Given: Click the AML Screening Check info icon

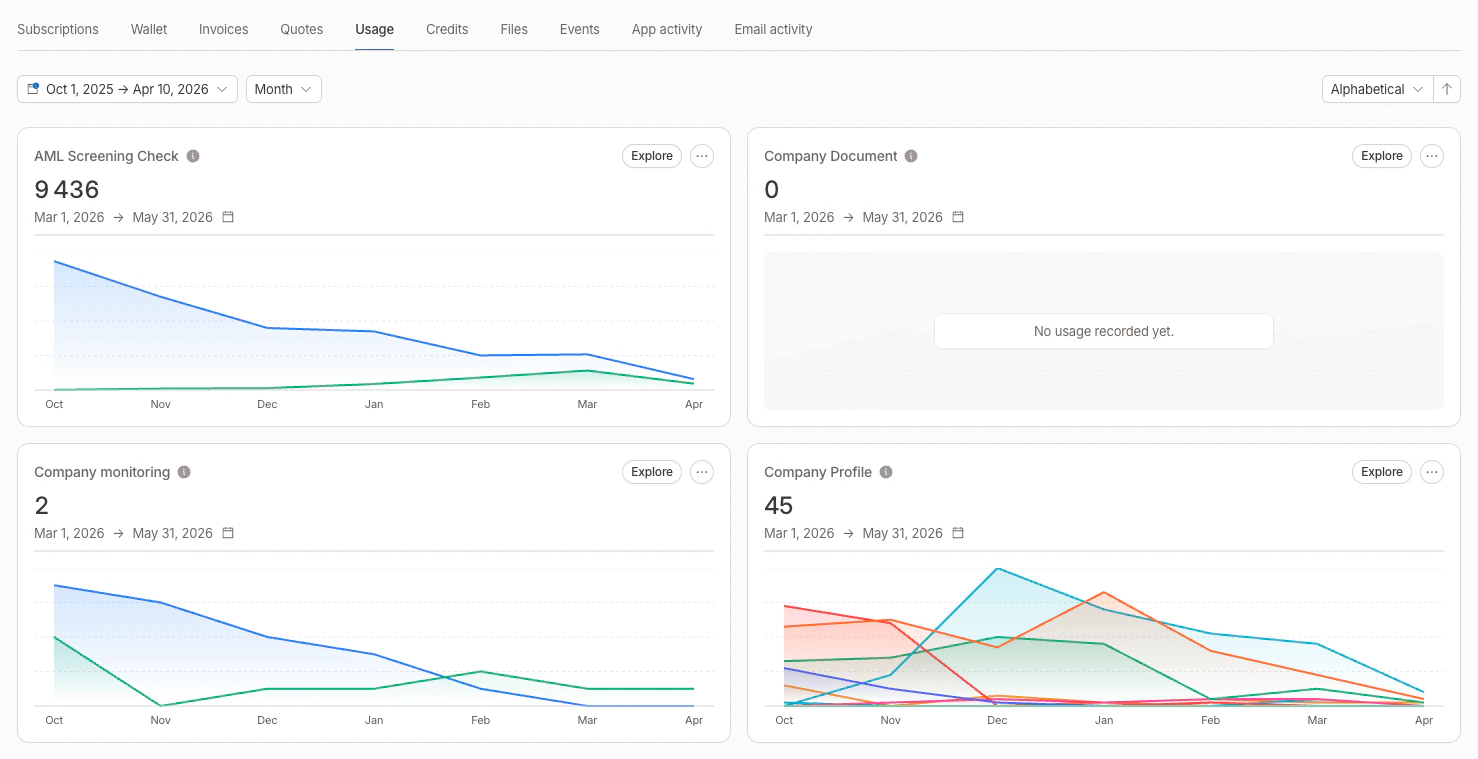Looking at the screenshot, I should tap(193, 156).
